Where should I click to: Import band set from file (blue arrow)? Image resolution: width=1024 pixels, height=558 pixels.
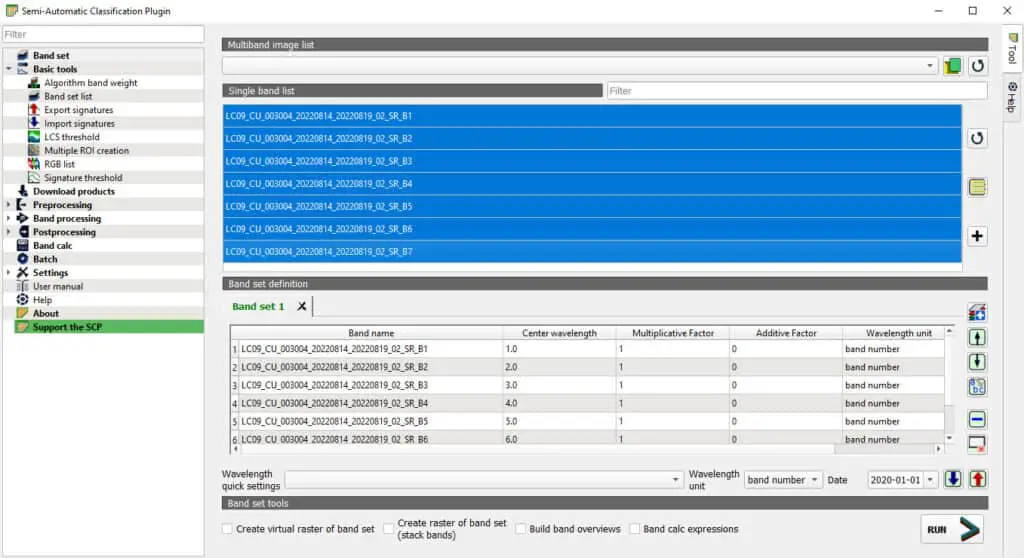[953, 479]
